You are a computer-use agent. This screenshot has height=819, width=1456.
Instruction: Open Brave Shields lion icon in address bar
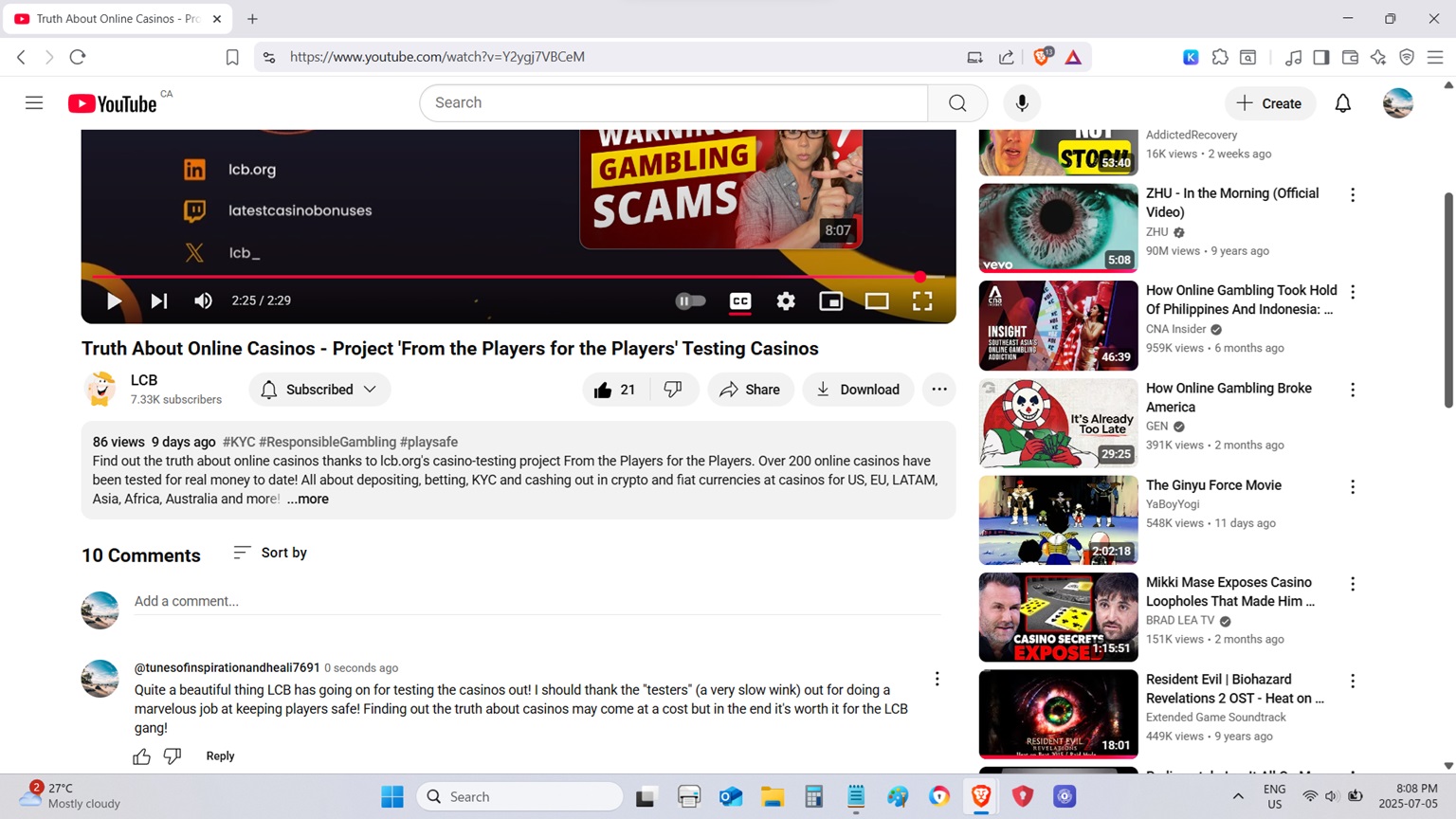pyautogui.click(x=1042, y=57)
